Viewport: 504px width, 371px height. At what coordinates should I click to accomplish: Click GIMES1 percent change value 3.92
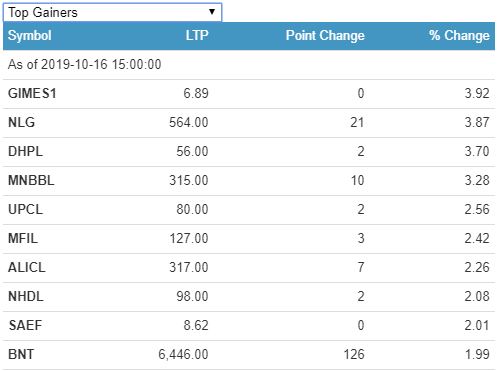(477, 93)
